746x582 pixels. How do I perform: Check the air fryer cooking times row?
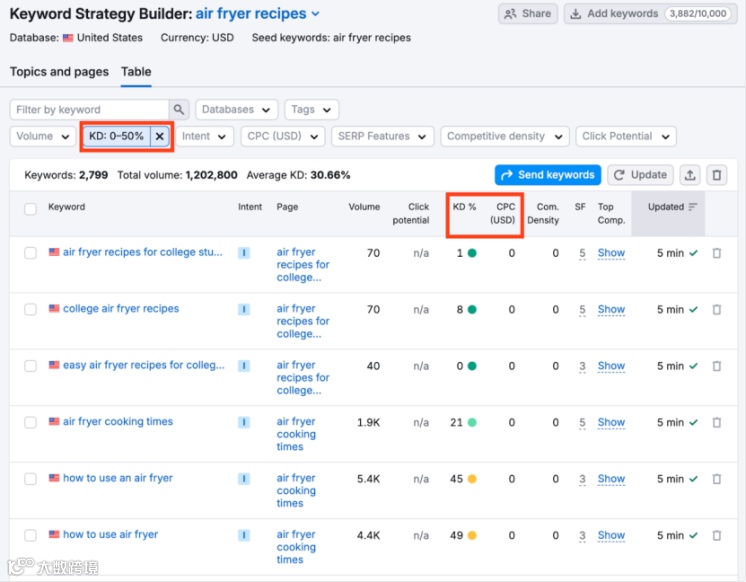tap(30, 423)
